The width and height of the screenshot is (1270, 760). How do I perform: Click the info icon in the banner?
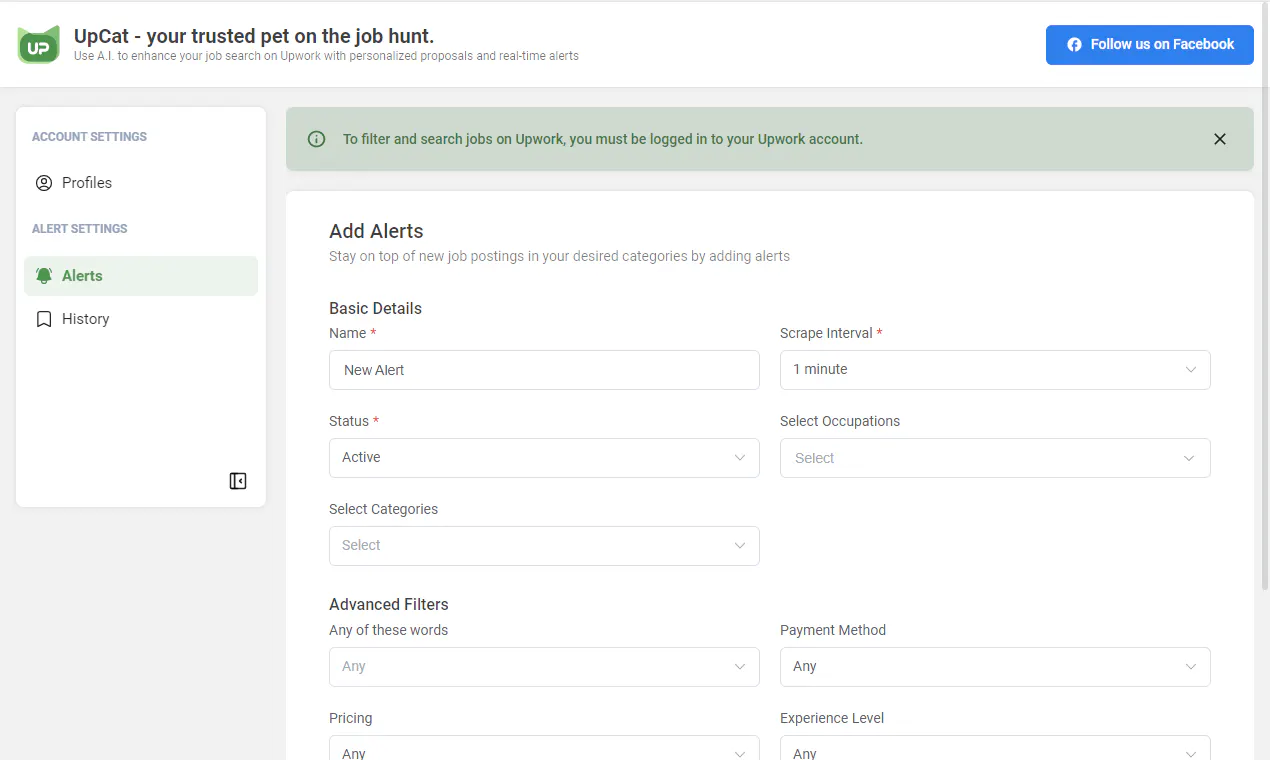pos(317,139)
